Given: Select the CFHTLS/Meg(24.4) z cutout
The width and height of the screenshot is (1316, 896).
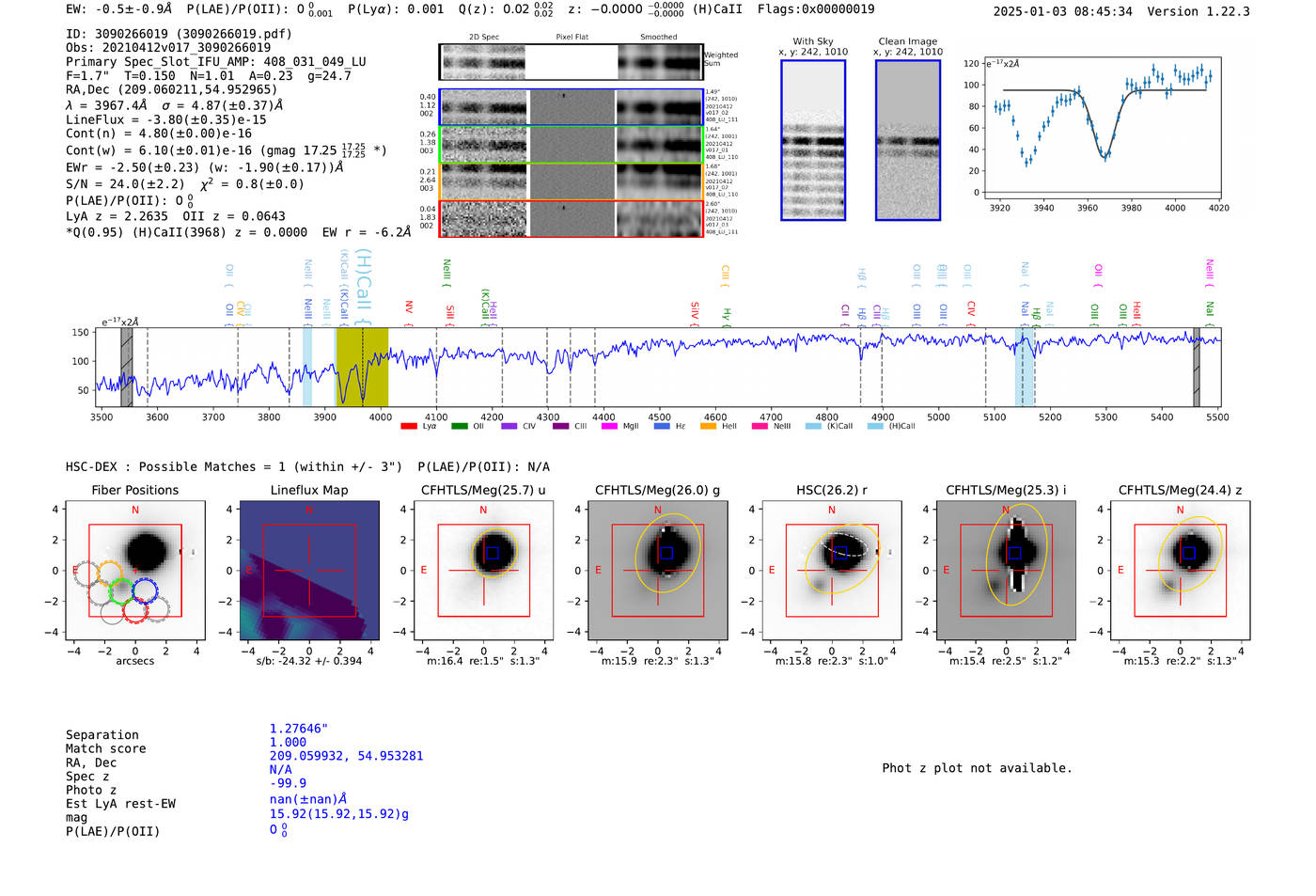Looking at the screenshot, I should [1180, 571].
